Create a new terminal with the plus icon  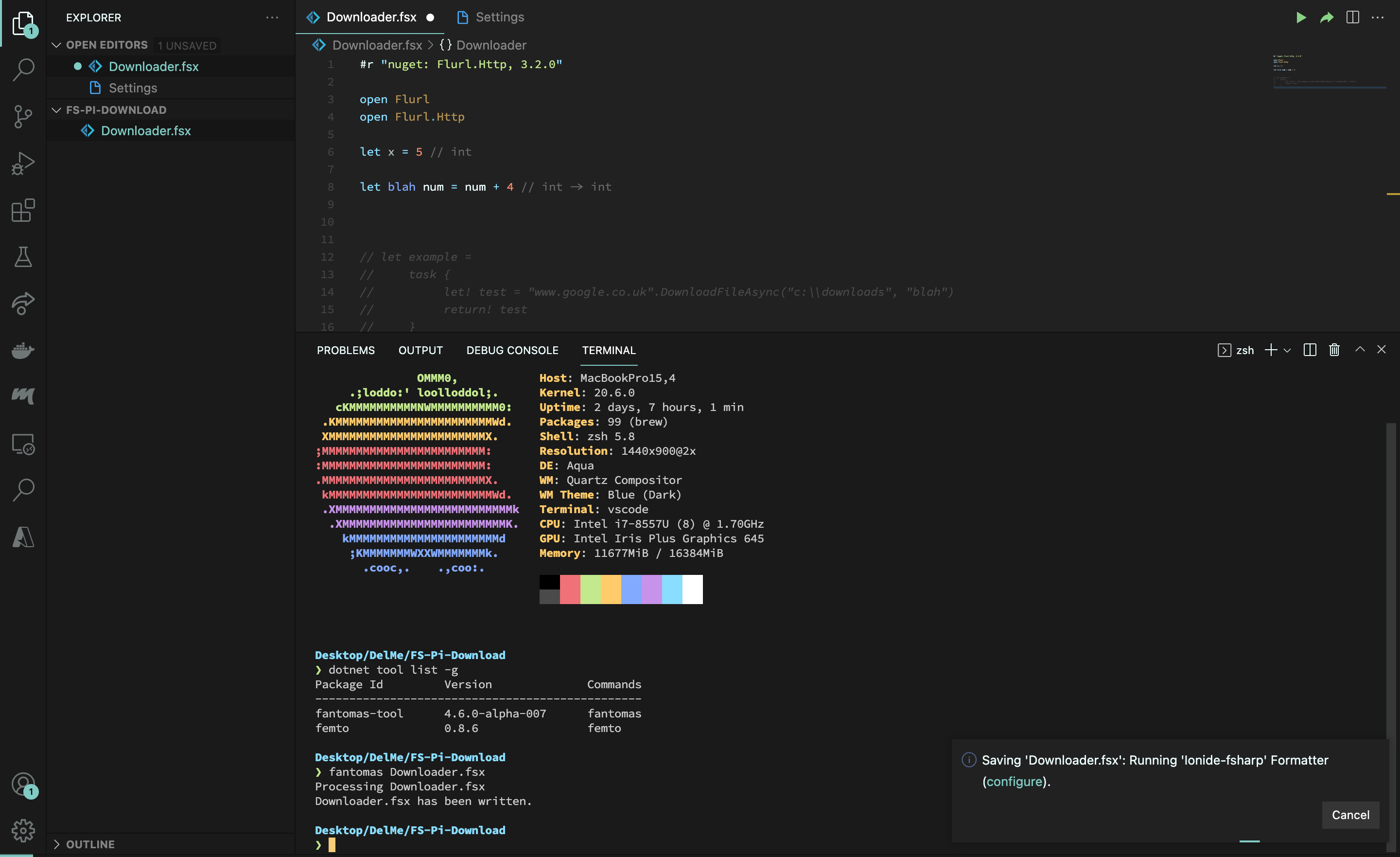1271,350
